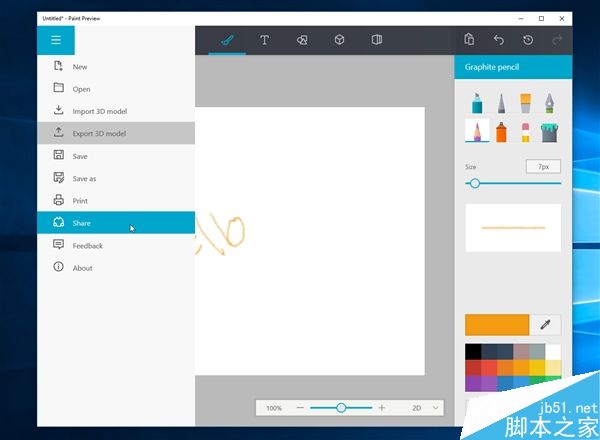Choose Share from the menu
Viewport: 600px width, 440px height.
coord(116,223)
